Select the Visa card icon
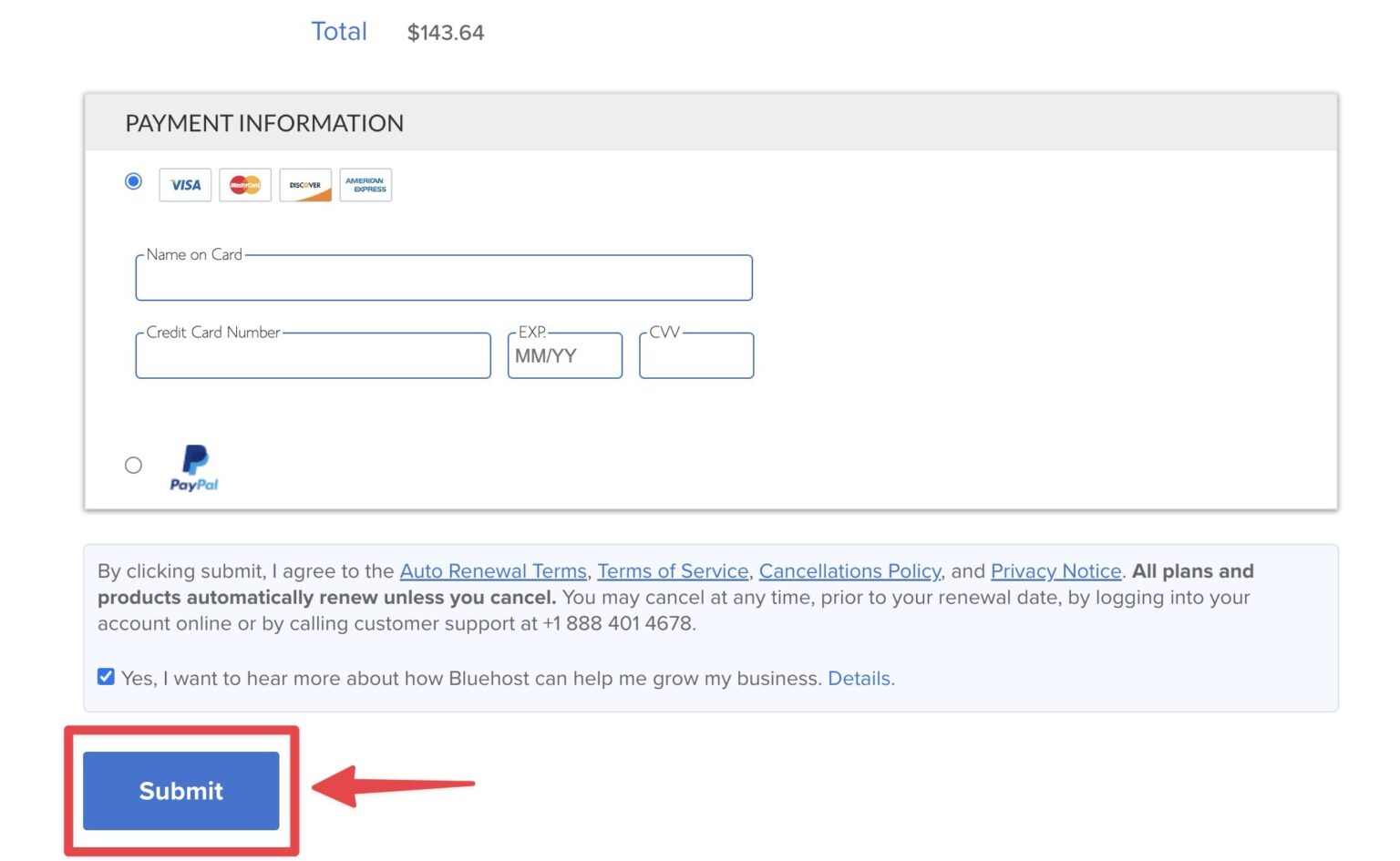 pos(184,185)
